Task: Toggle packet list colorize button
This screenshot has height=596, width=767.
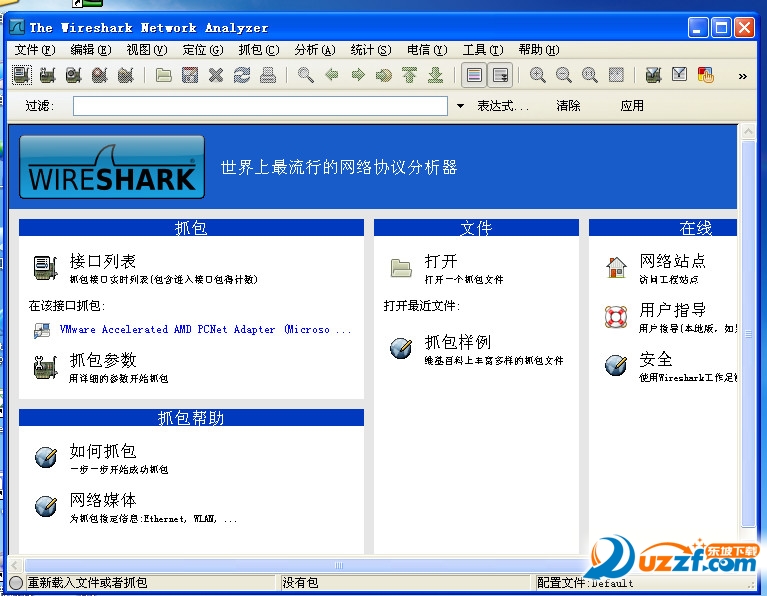Action: pos(474,75)
